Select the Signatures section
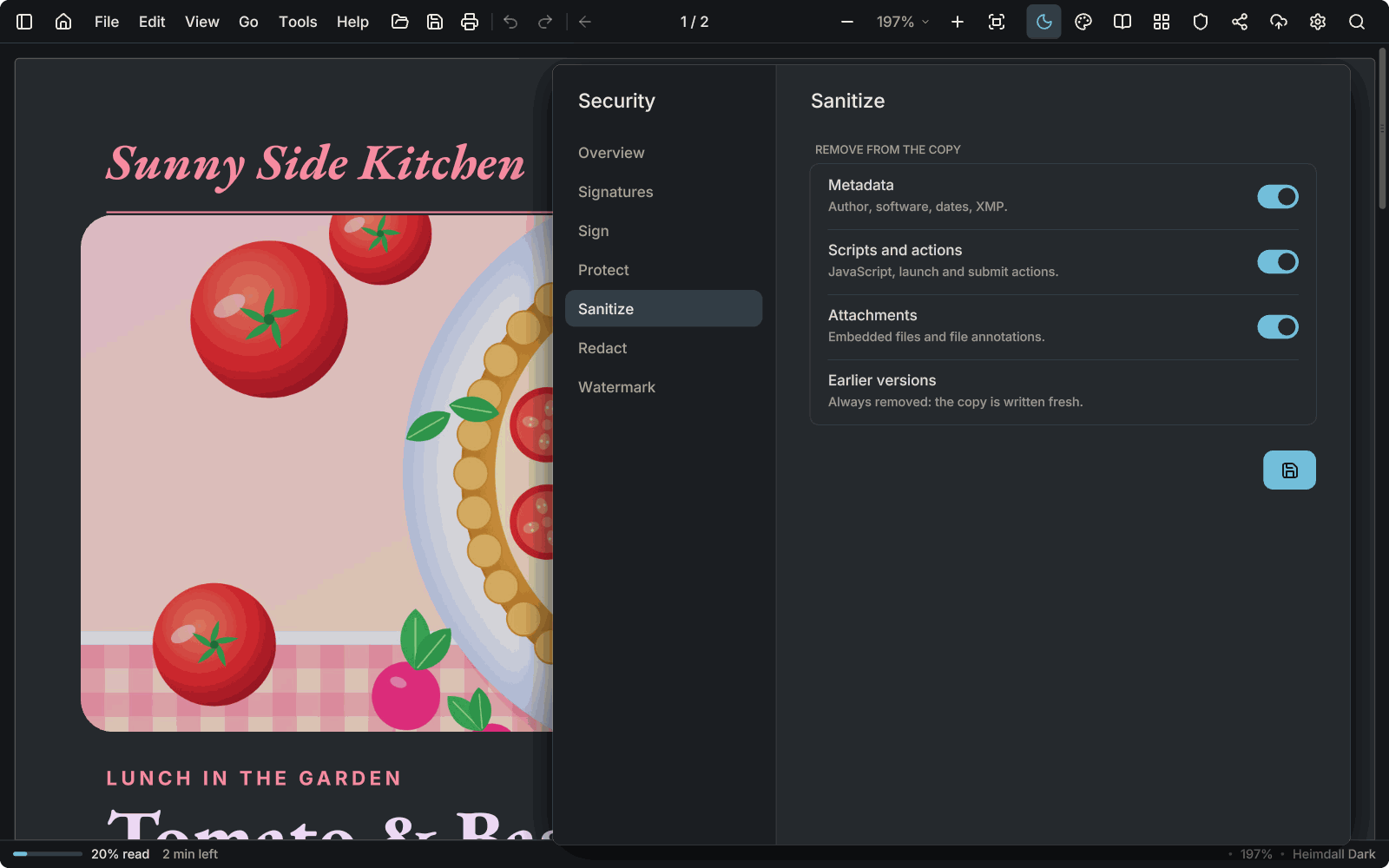This screenshot has width=1389, height=868. coord(663,192)
